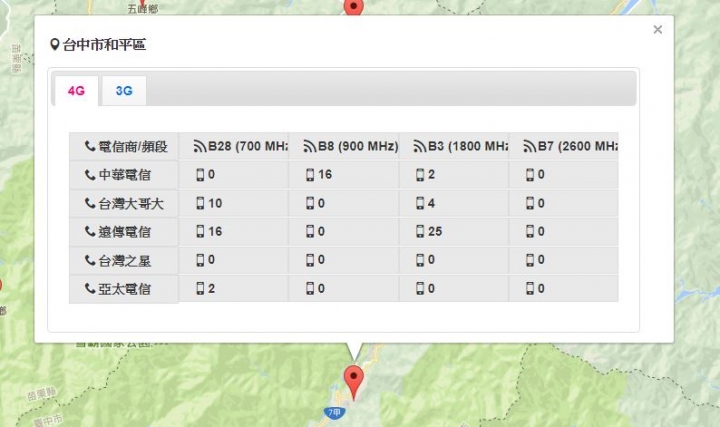This screenshot has width=720, height=427.
Task: Click the B7 (2600 MHz) column header
Action: [563, 146]
